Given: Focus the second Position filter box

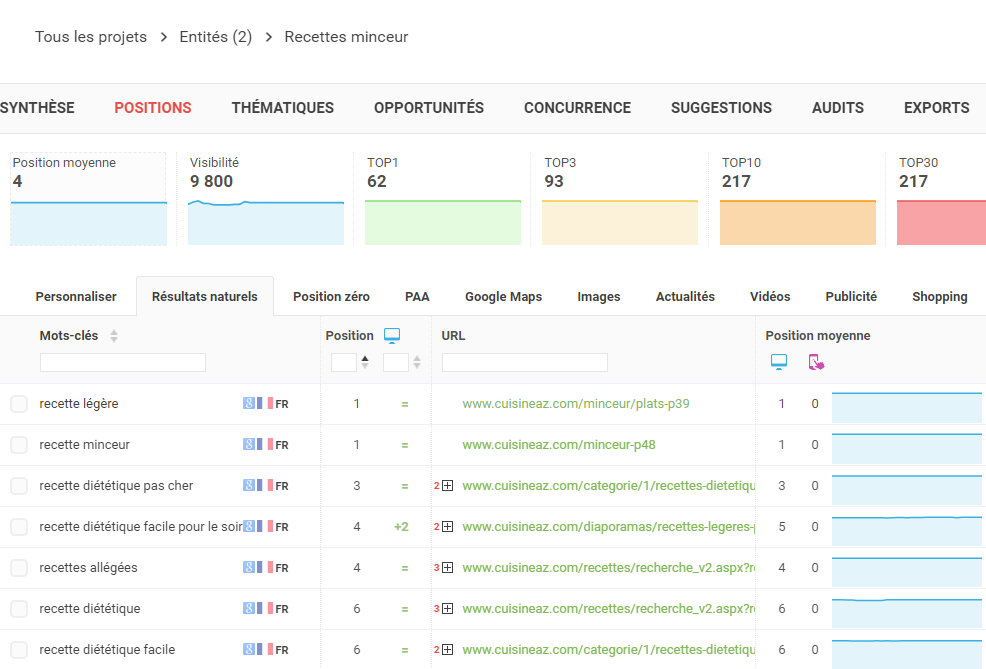Looking at the screenshot, I should click(x=396, y=362).
